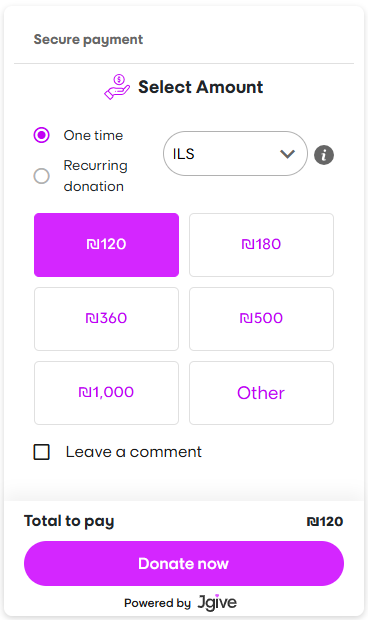Click the Secure payment header
This screenshot has height=620, width=368.
point(88,40)
